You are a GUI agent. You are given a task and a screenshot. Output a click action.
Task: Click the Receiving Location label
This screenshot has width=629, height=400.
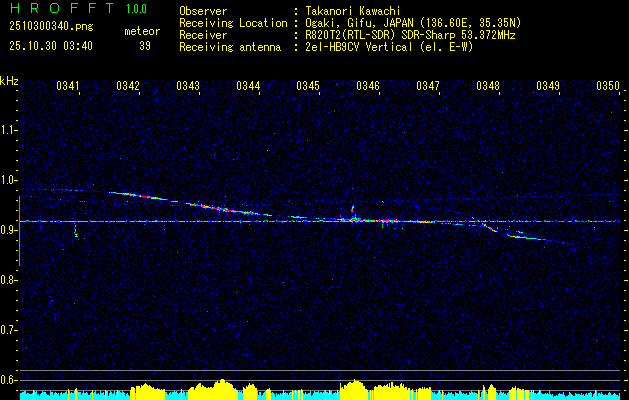(x=233, y=23)
